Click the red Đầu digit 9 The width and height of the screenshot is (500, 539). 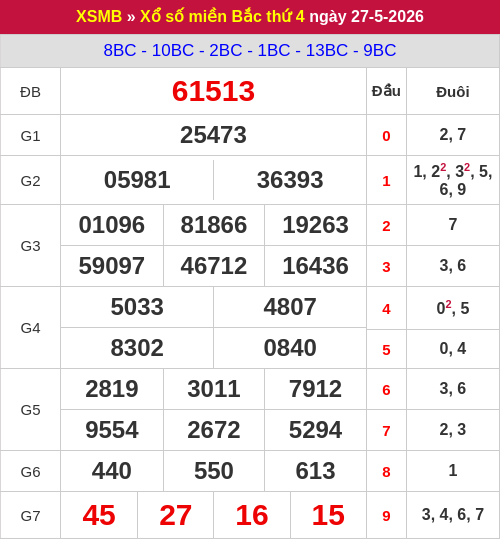(x=386, y=516)
